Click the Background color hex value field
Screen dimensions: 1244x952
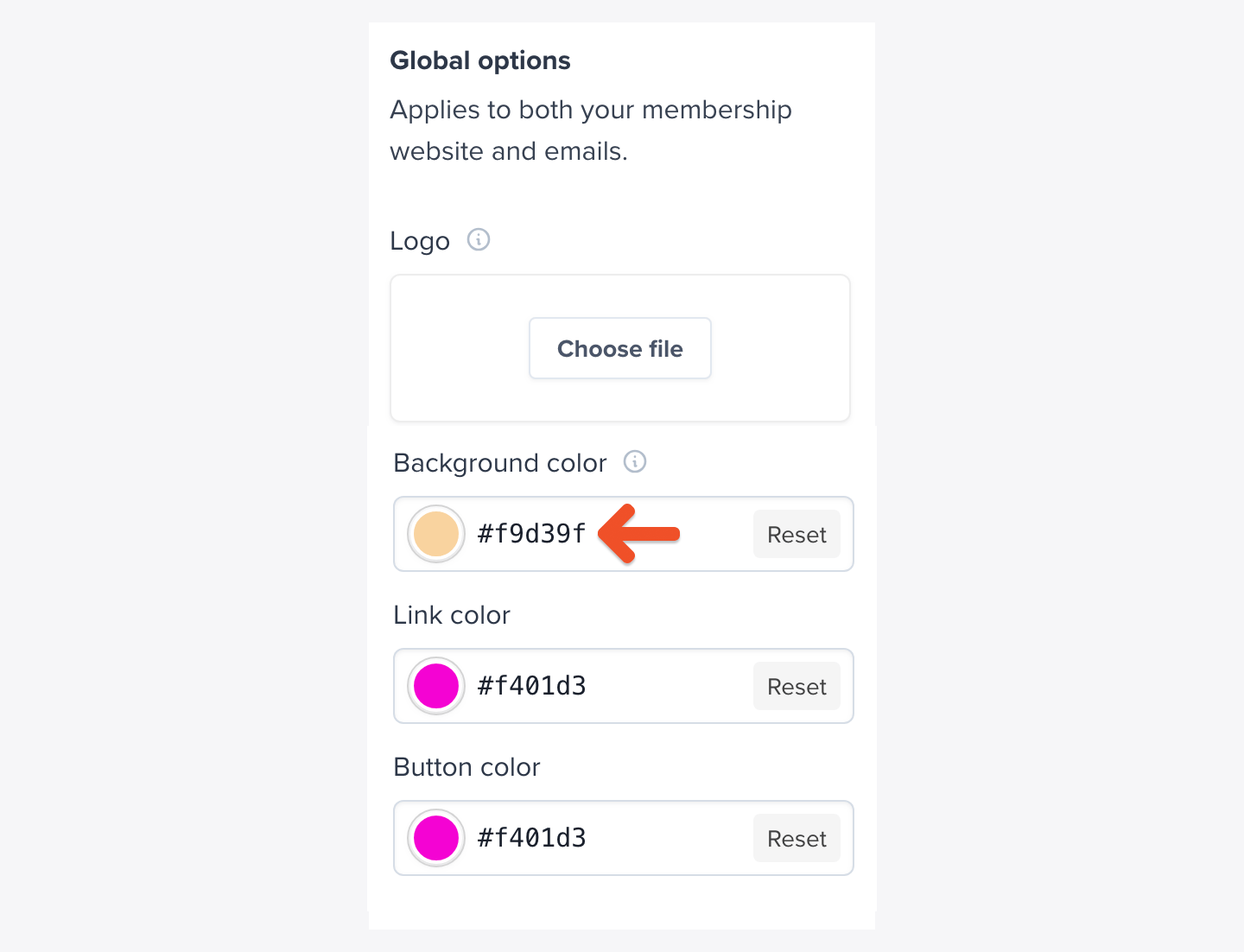[x=532, y=534]
